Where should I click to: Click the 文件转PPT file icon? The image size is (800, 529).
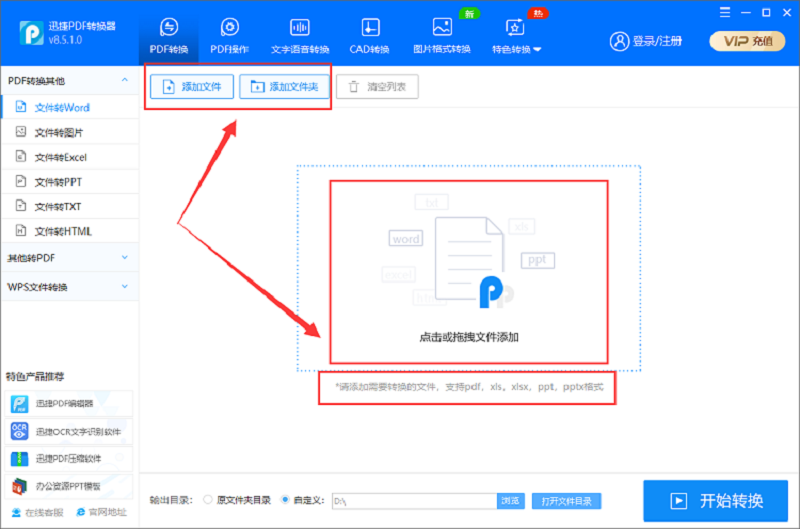[21, 181]
